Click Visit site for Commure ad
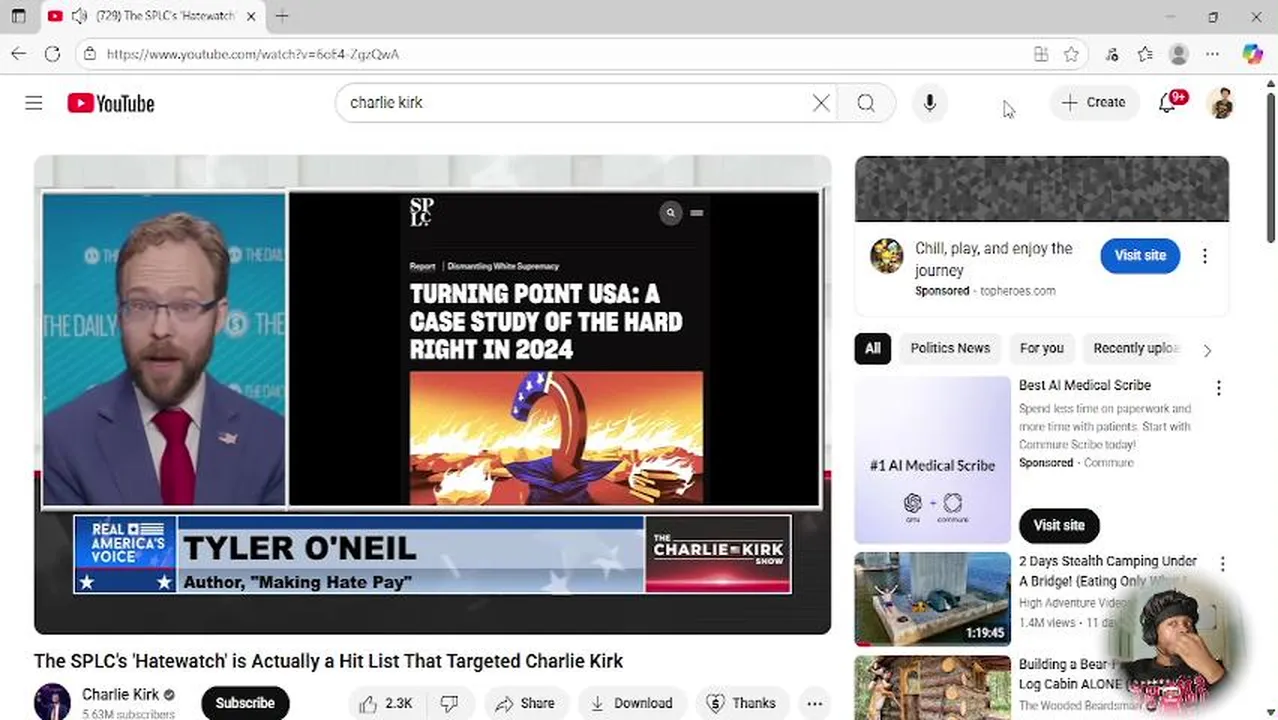Screen dimensions: 1278x720 (x=1059, y=525)
